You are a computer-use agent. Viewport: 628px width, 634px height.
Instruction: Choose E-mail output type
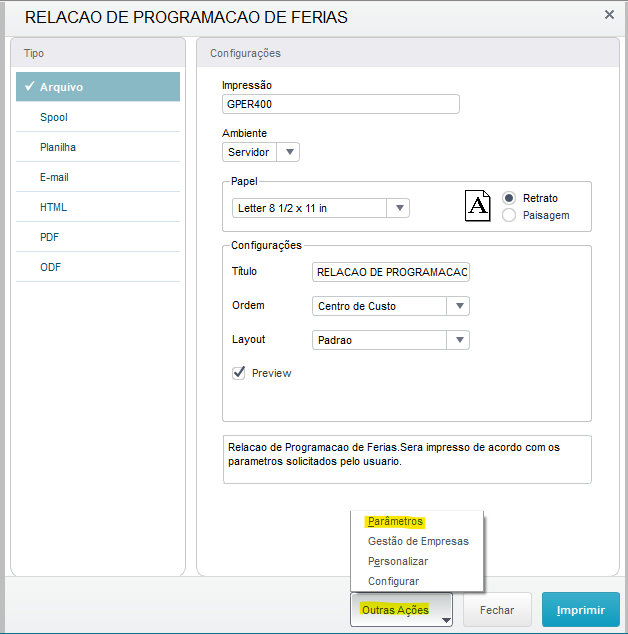point(98,177)
